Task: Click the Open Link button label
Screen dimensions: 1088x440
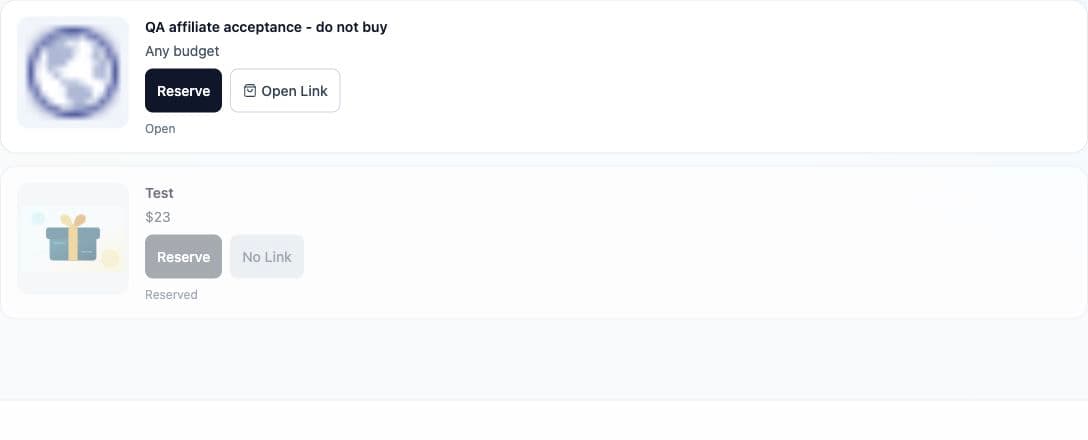Action: 294,91
